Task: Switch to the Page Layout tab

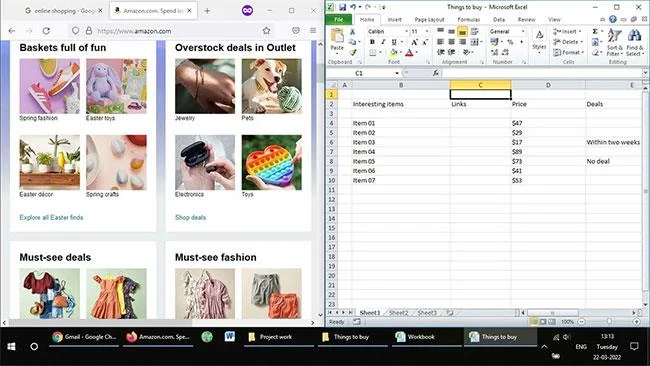Action: click(x=429, y=19)
